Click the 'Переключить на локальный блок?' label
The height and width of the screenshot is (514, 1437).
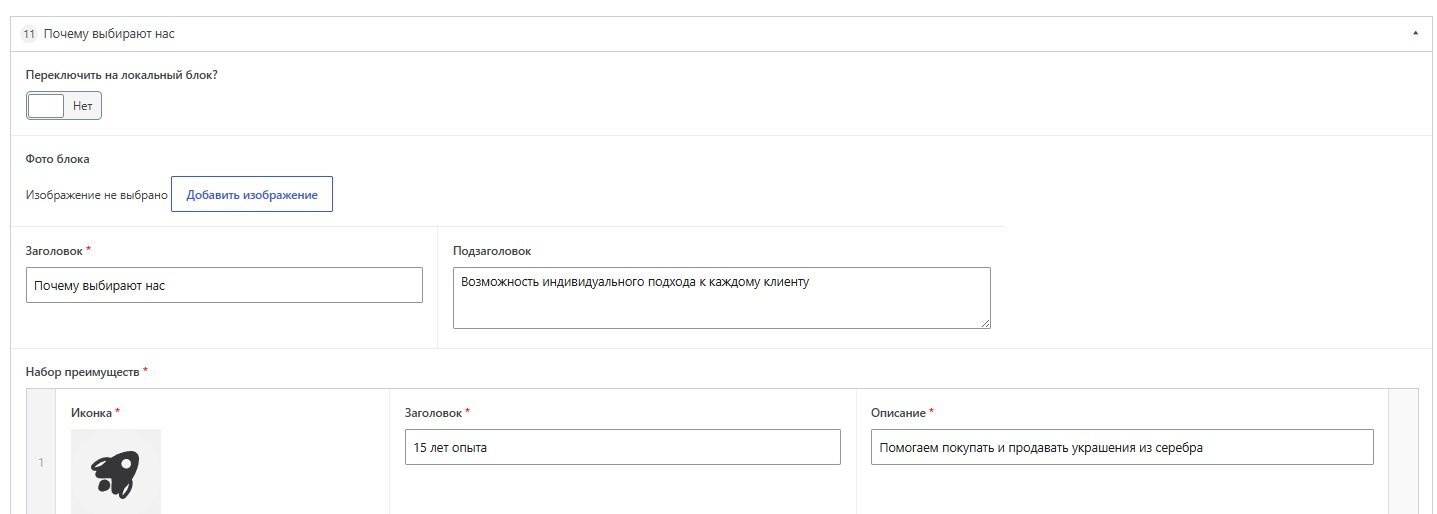(x=122, y=75)
